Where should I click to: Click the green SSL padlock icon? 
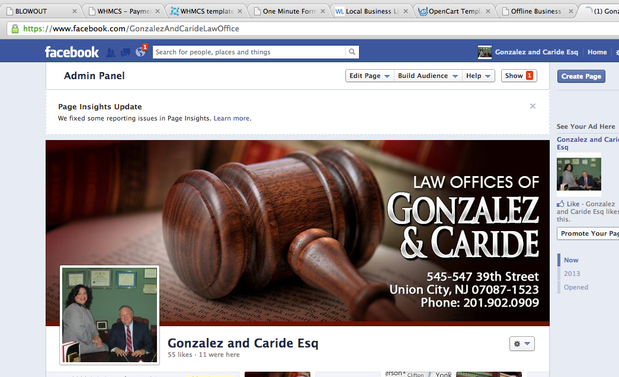coord(15,28)
